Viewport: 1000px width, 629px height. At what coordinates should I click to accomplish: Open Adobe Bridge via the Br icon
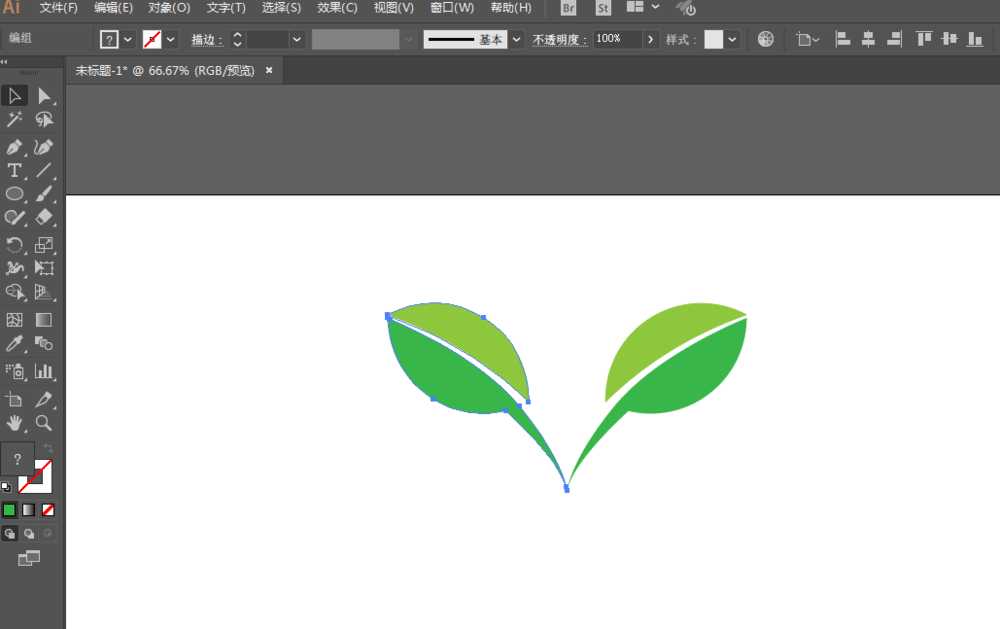coord(567,8)
